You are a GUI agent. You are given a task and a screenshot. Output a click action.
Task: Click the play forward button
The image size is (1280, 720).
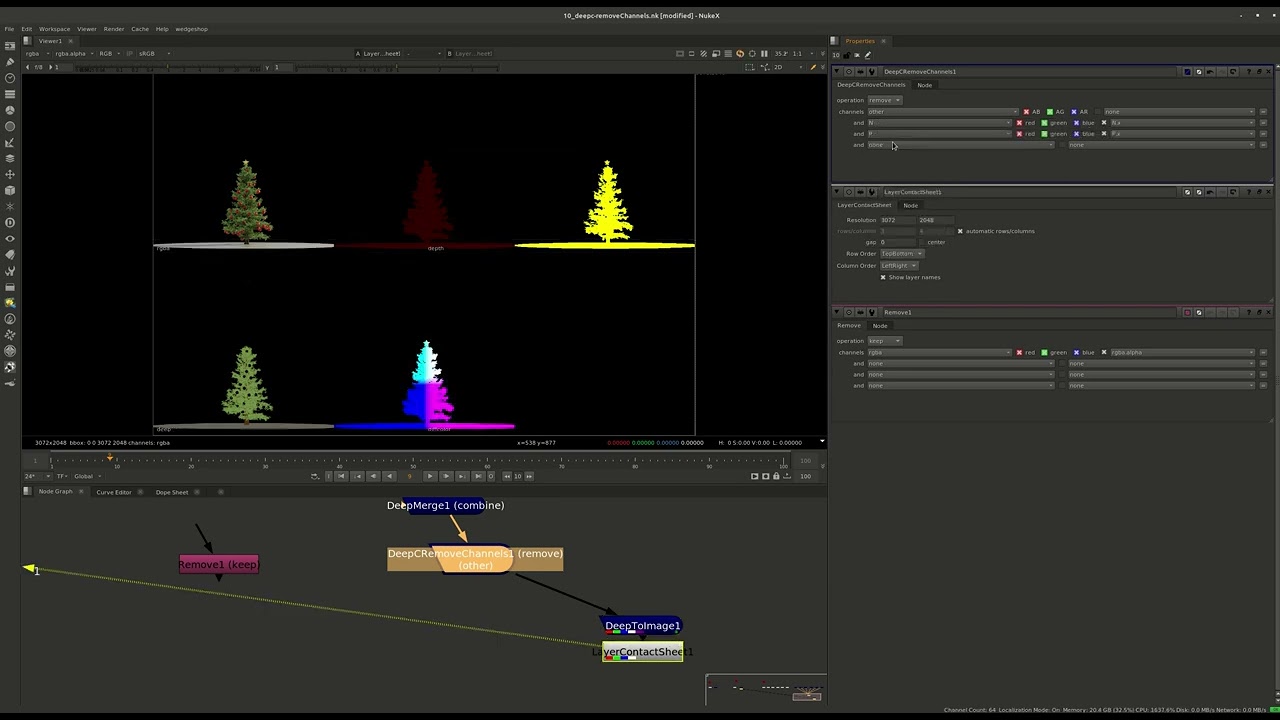429,476
